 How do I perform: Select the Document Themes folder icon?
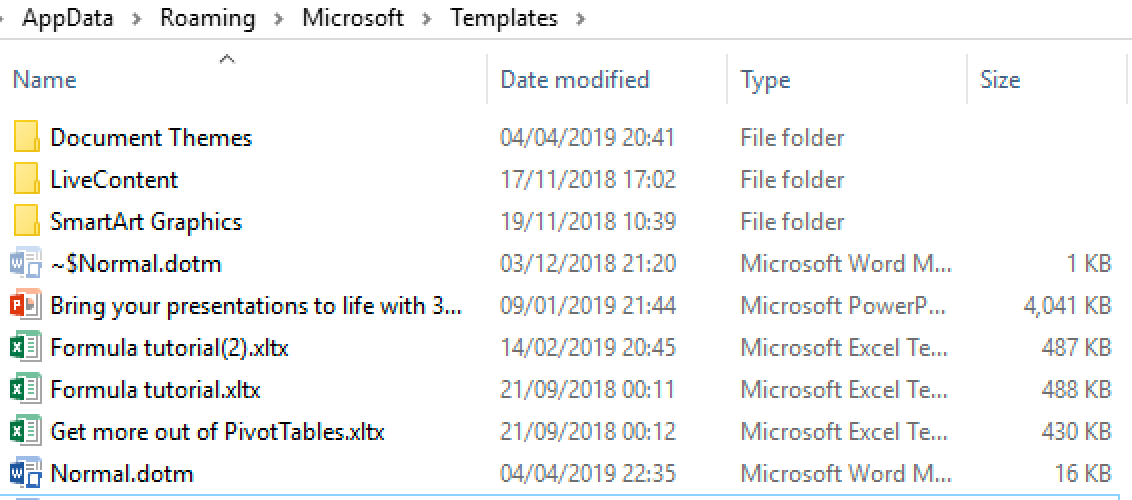[x=27, y=137]
